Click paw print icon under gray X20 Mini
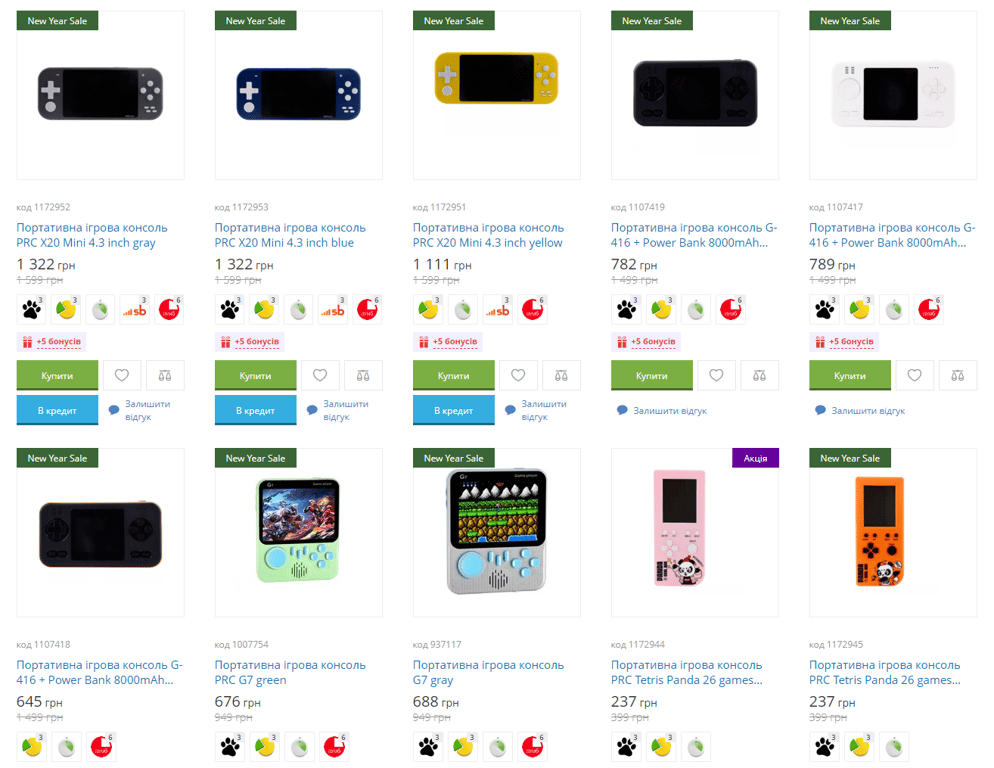The width and height of the screenshot is (994, 768). pyautogui.click(x=32, y=309)
